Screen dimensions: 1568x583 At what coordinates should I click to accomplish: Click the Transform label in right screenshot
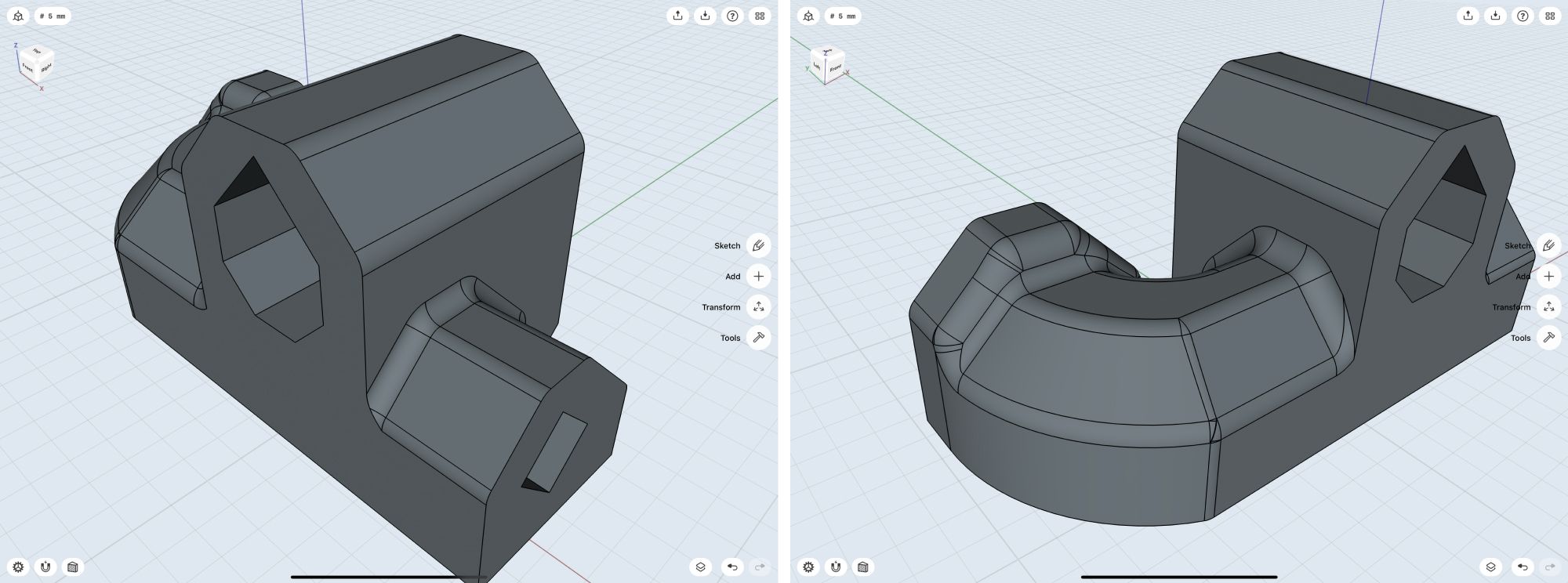pos(1511,307)
